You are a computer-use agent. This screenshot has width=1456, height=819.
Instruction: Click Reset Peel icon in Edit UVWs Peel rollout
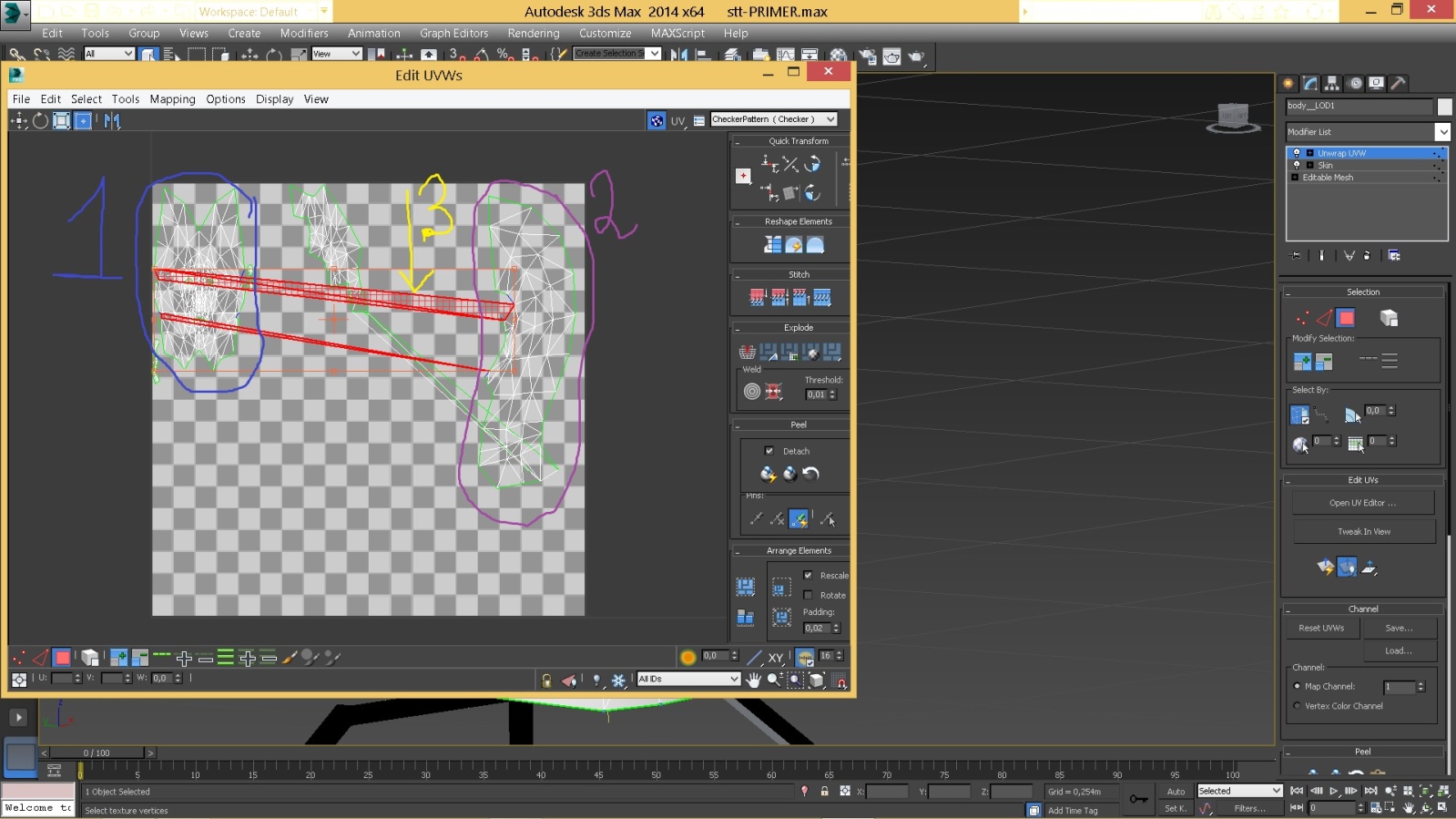pos(810,474)
